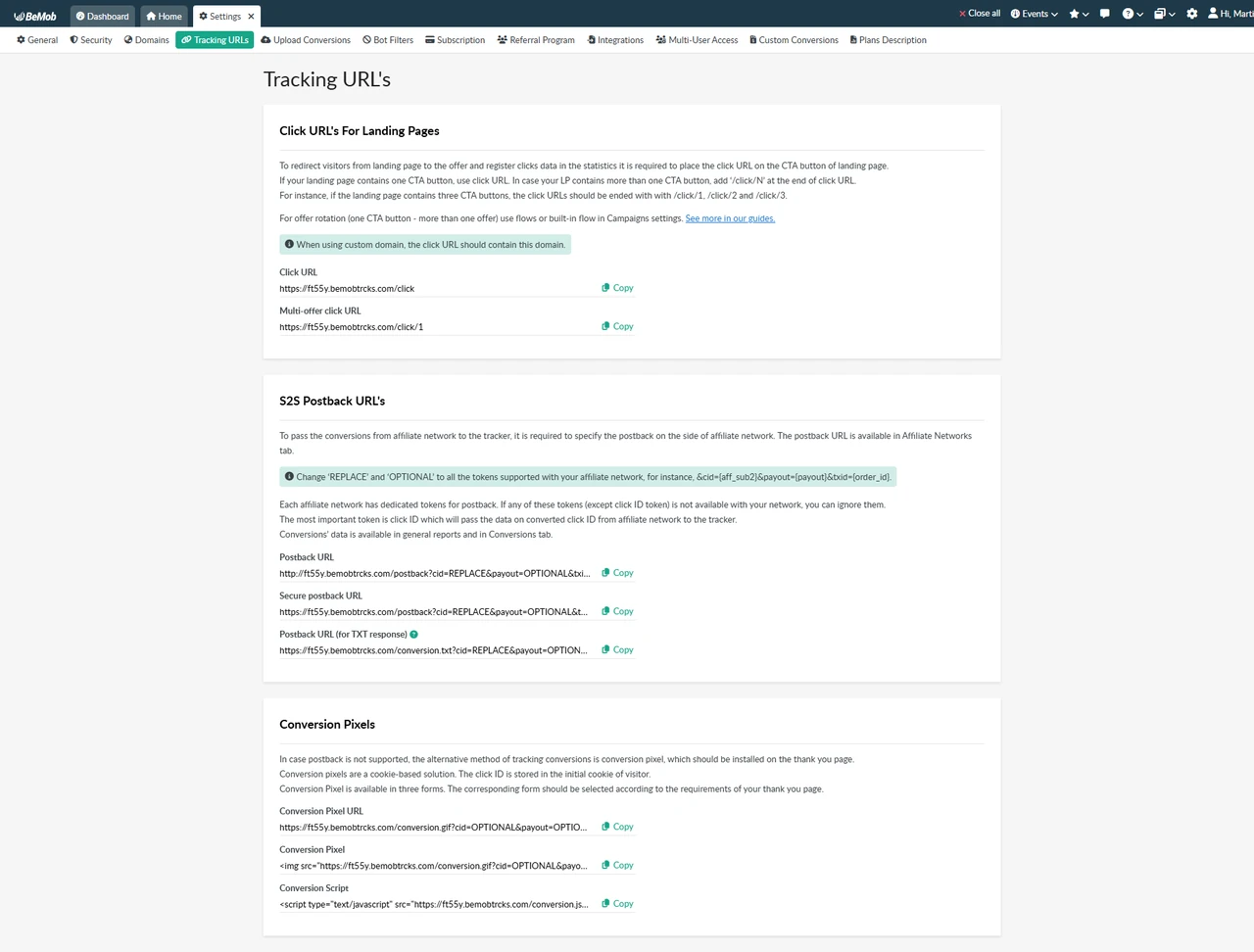Open the Dashboard tab

point(103,16)
